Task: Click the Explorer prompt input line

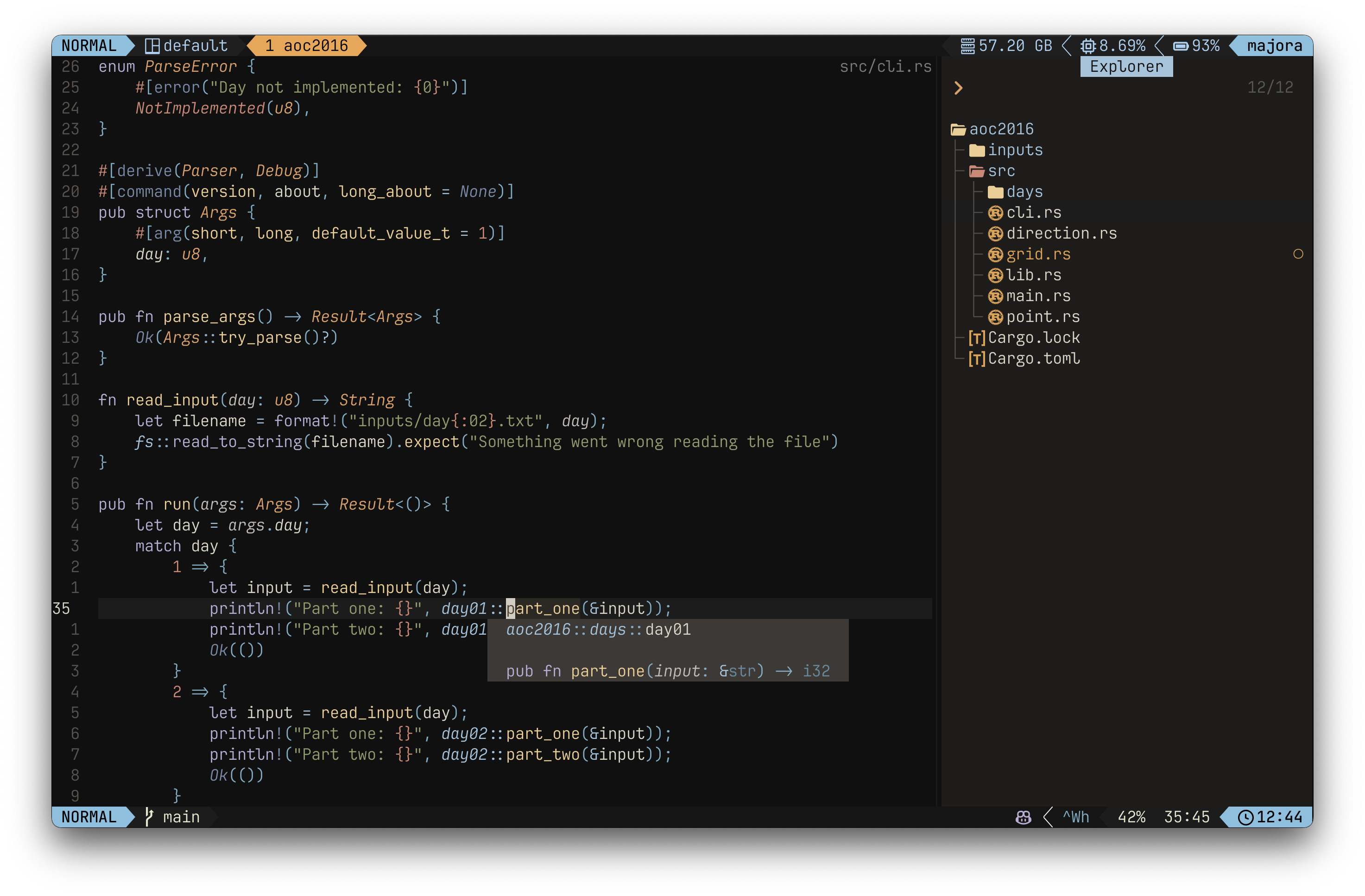Action: [1090, 88]
